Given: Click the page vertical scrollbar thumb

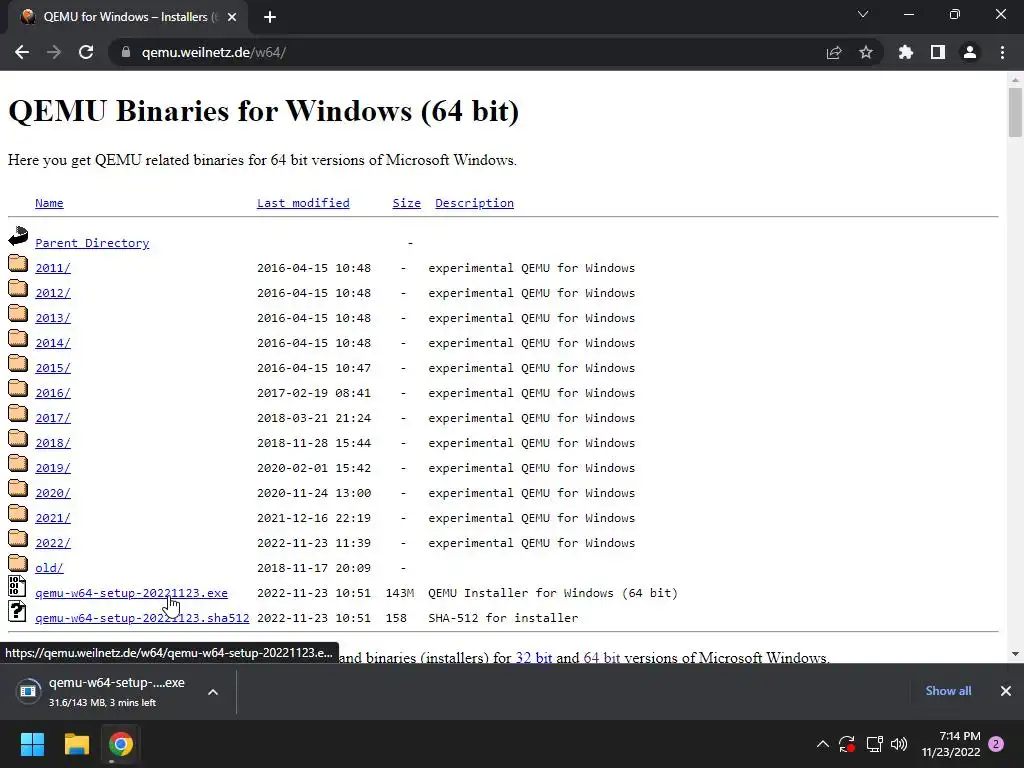Looking at the screenshot, I should [x=1015, y=112].
